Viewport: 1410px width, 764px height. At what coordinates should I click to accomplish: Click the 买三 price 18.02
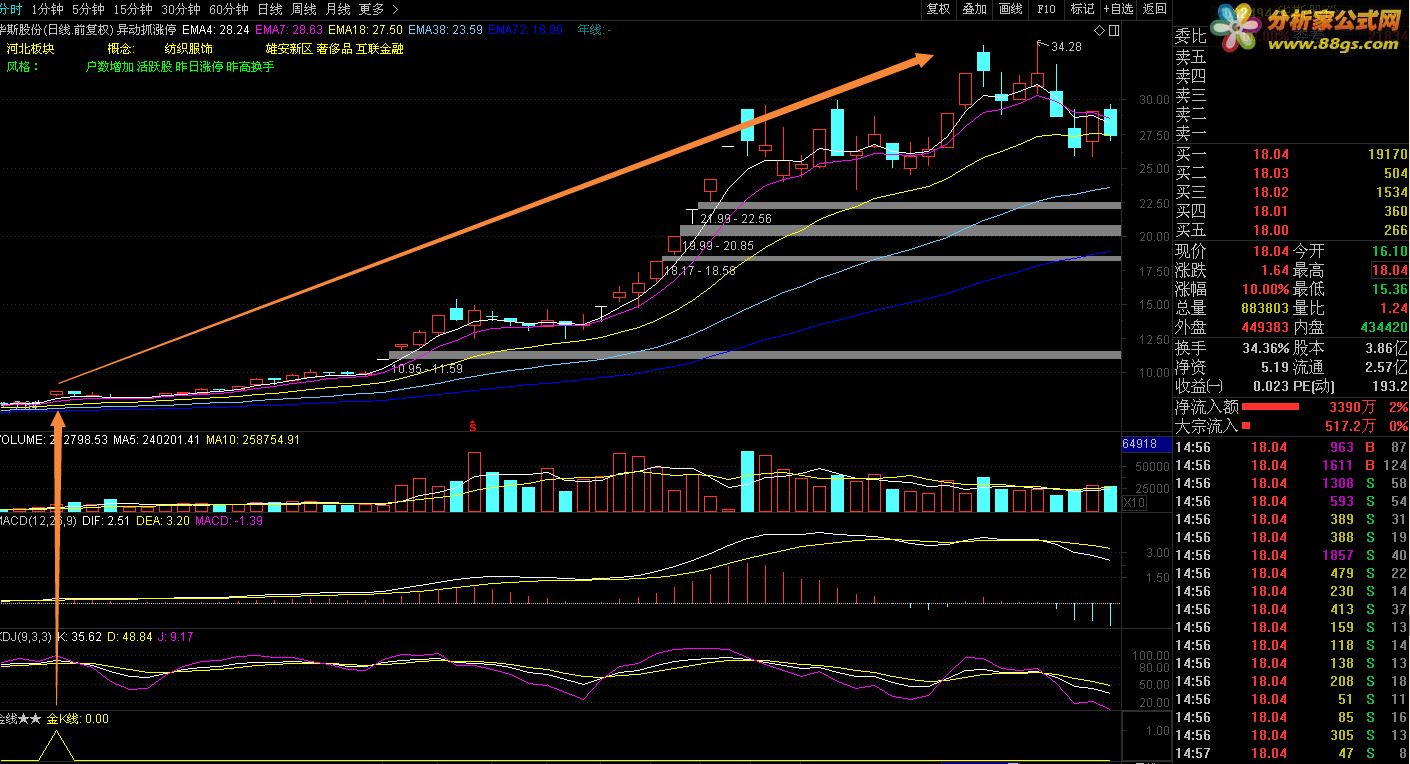tap(1270, 193)
